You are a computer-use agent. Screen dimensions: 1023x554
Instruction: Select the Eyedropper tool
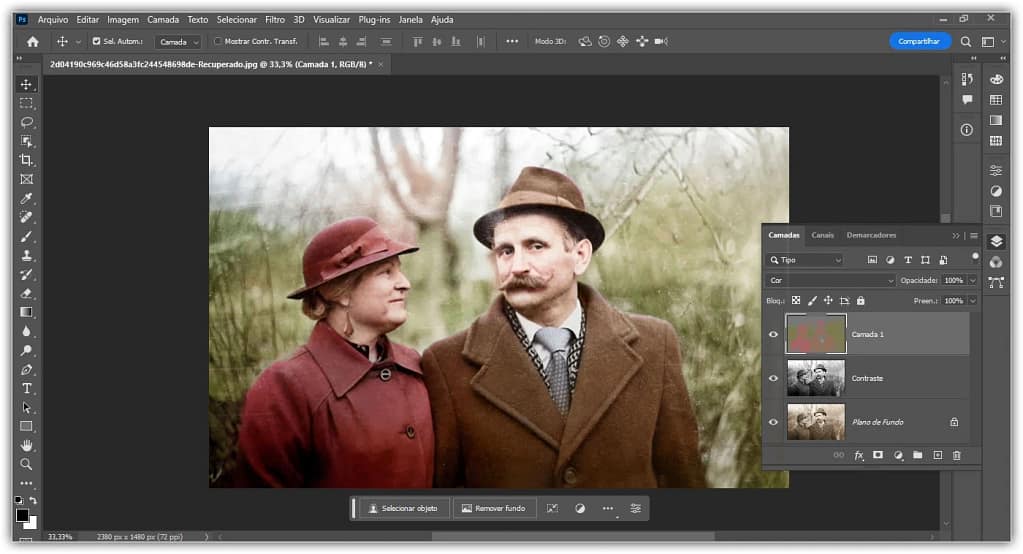tap(26, 198)
